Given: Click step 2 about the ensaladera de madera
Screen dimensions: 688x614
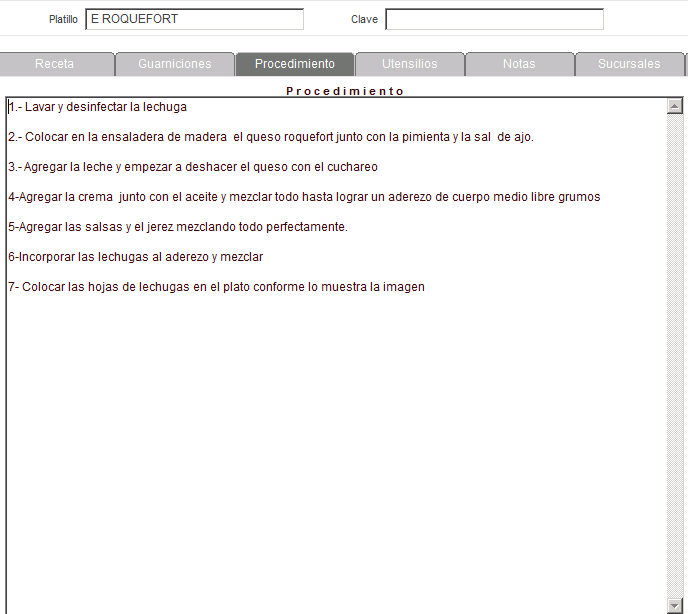Looking at the screenshot, I should [x=270, y=137].
